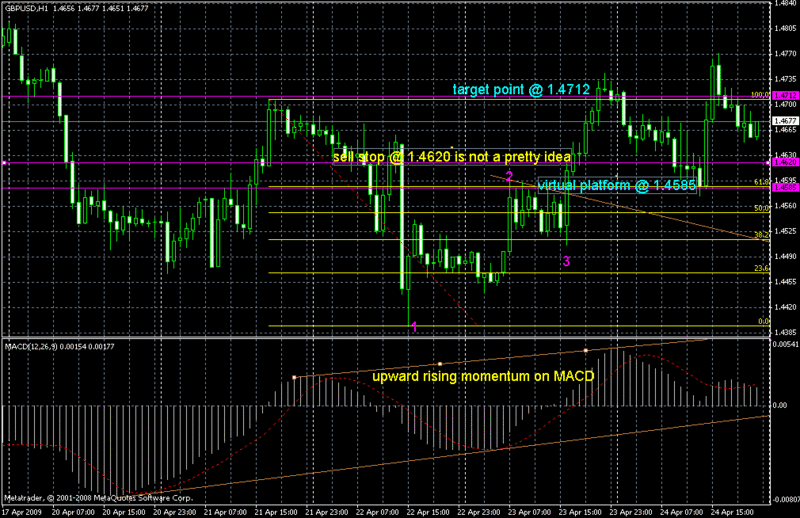800x518 pixels.
Task: Click the '22 Apr 15:00' time axis label
Action: point(428,512)
